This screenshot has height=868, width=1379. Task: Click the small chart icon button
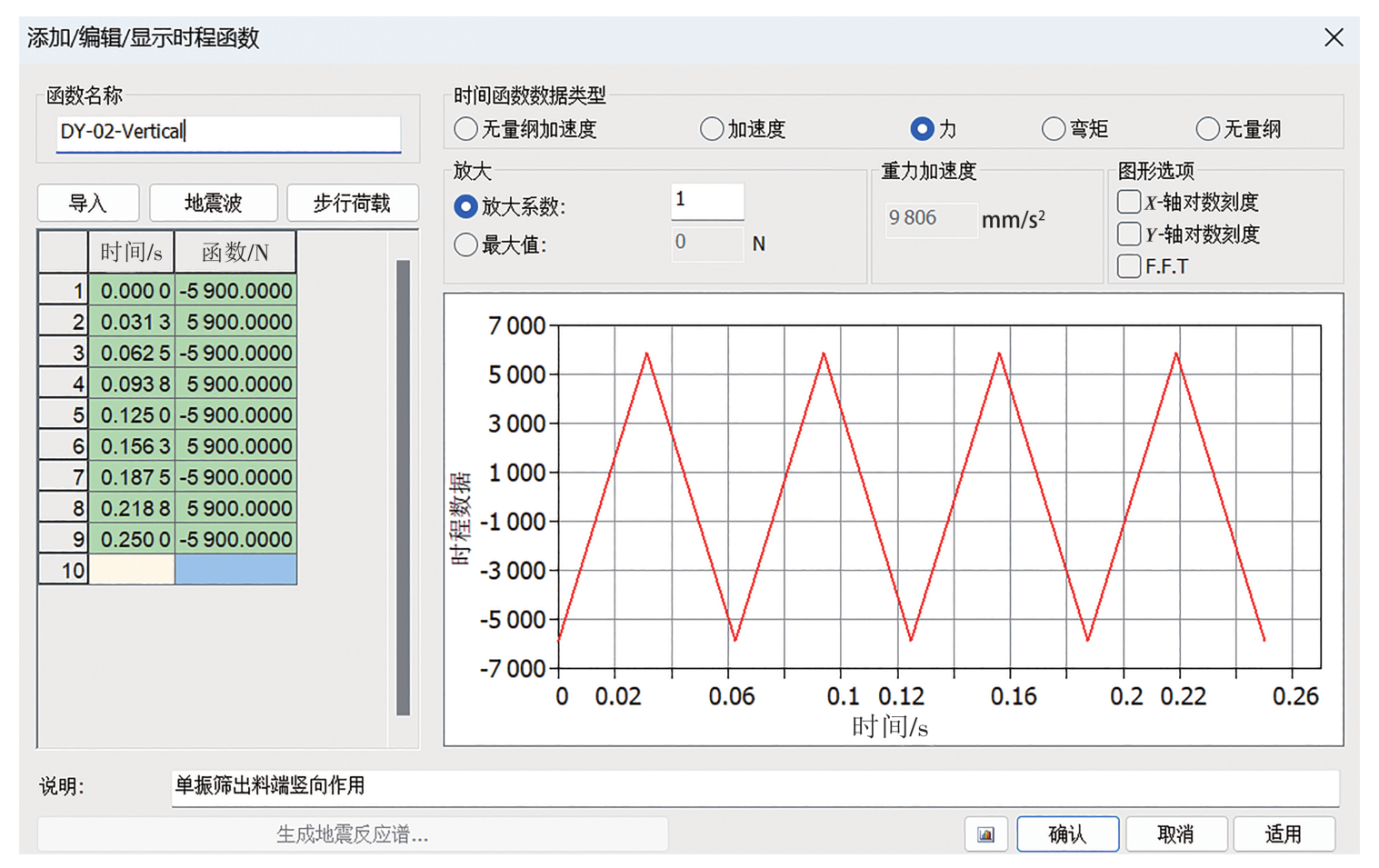[x=985, y=833]
